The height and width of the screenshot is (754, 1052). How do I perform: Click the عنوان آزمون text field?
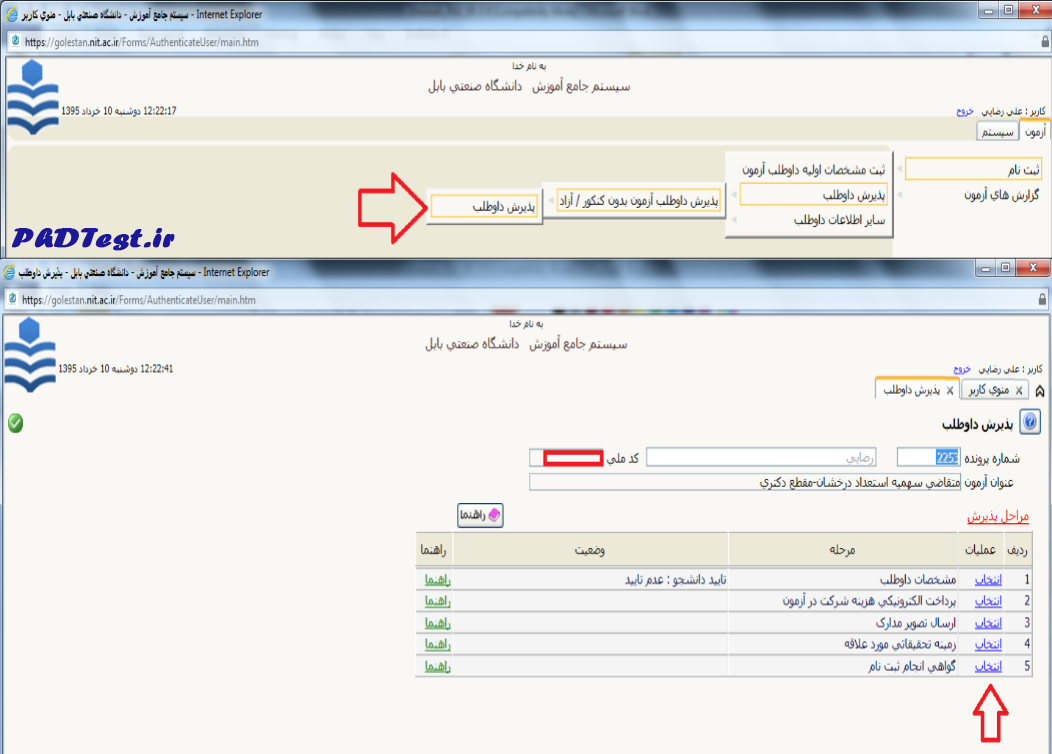coord(745,482)
